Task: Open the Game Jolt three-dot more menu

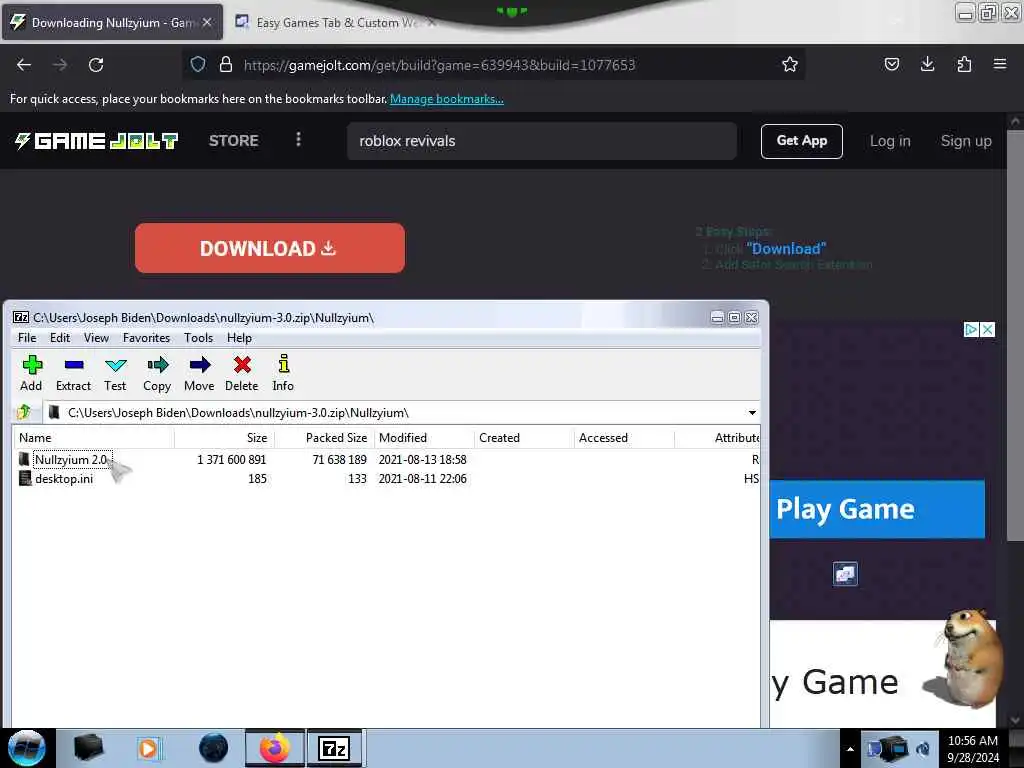Action: click(298, 140)
